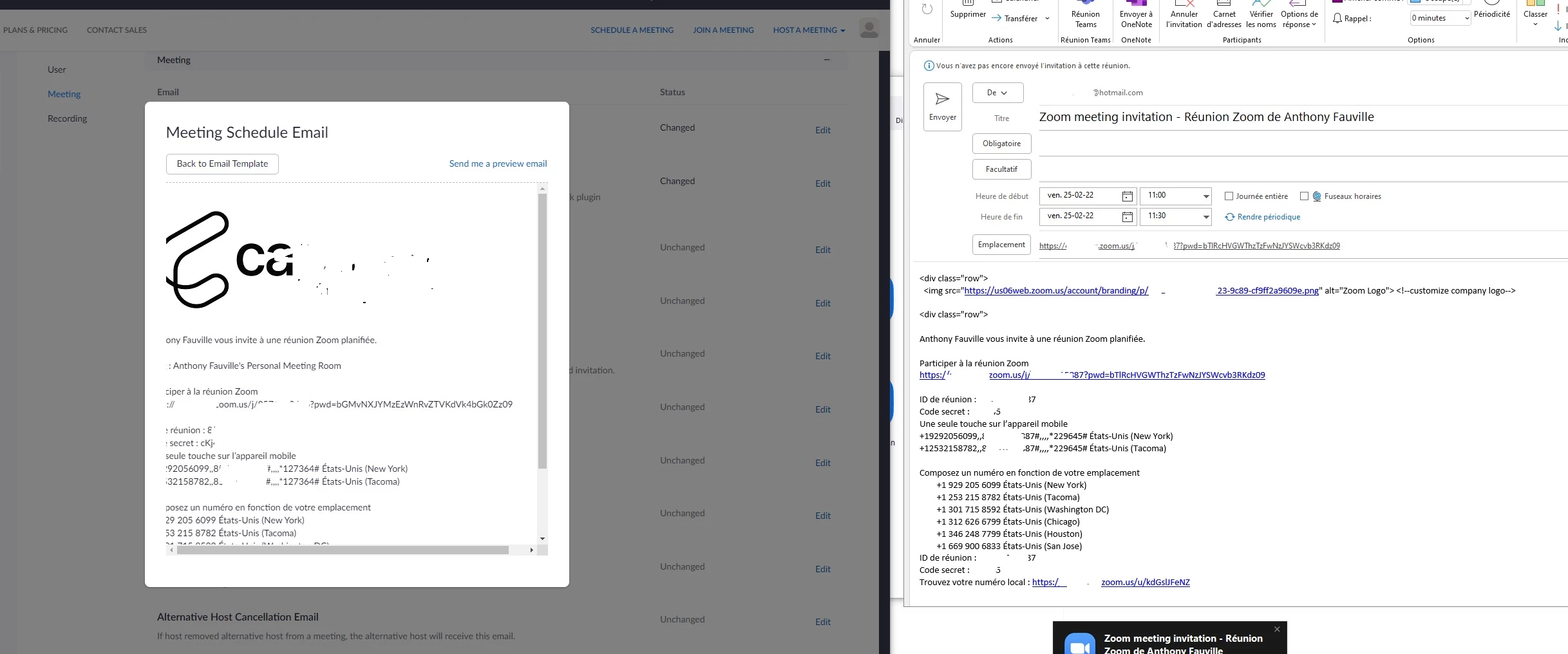Set low importance with the down arrow
The height and width of the screenshot is (654, 1568).
1558,26
